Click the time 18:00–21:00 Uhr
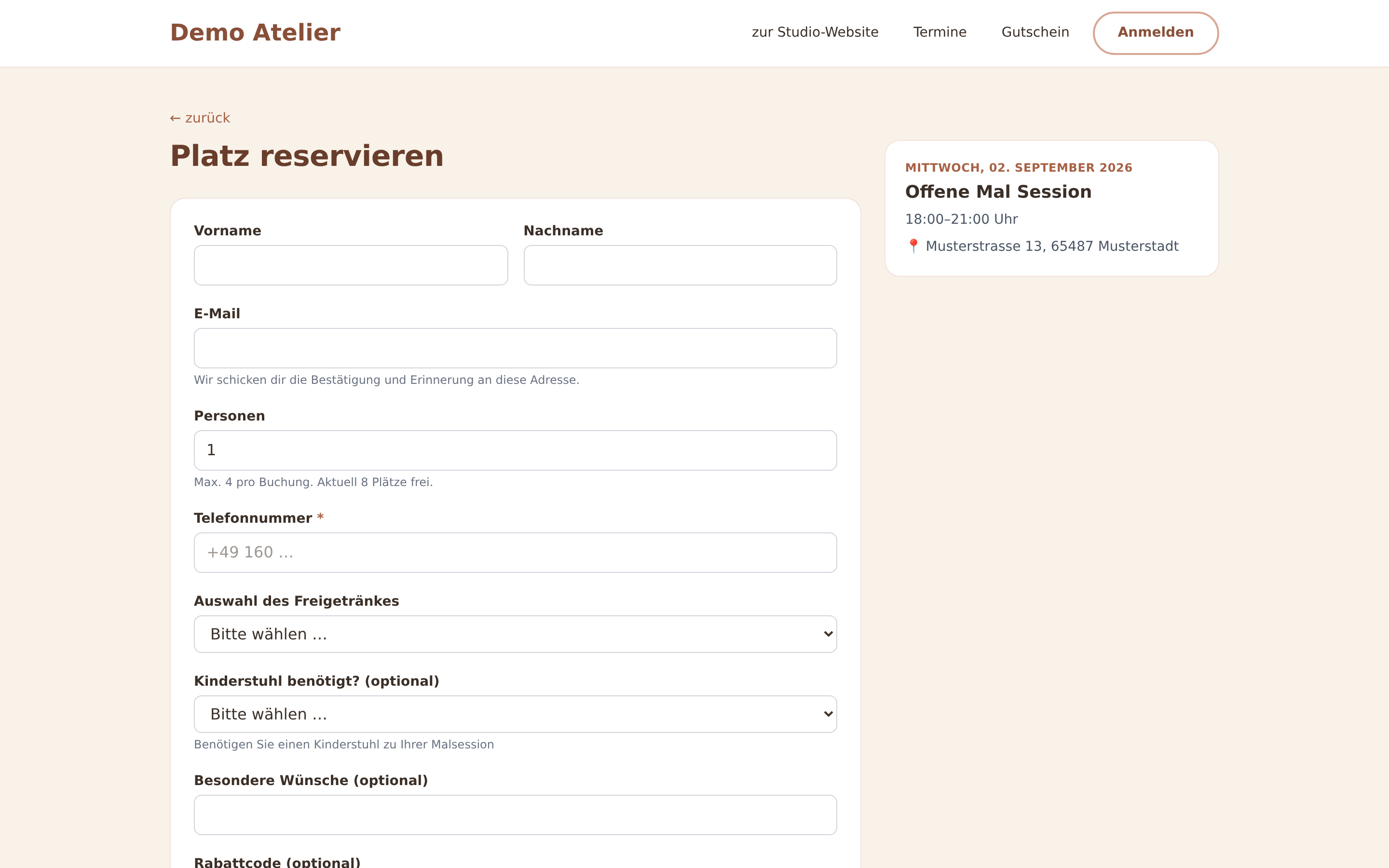Screen dimensions: 1389x868 [x=961, y=219]
